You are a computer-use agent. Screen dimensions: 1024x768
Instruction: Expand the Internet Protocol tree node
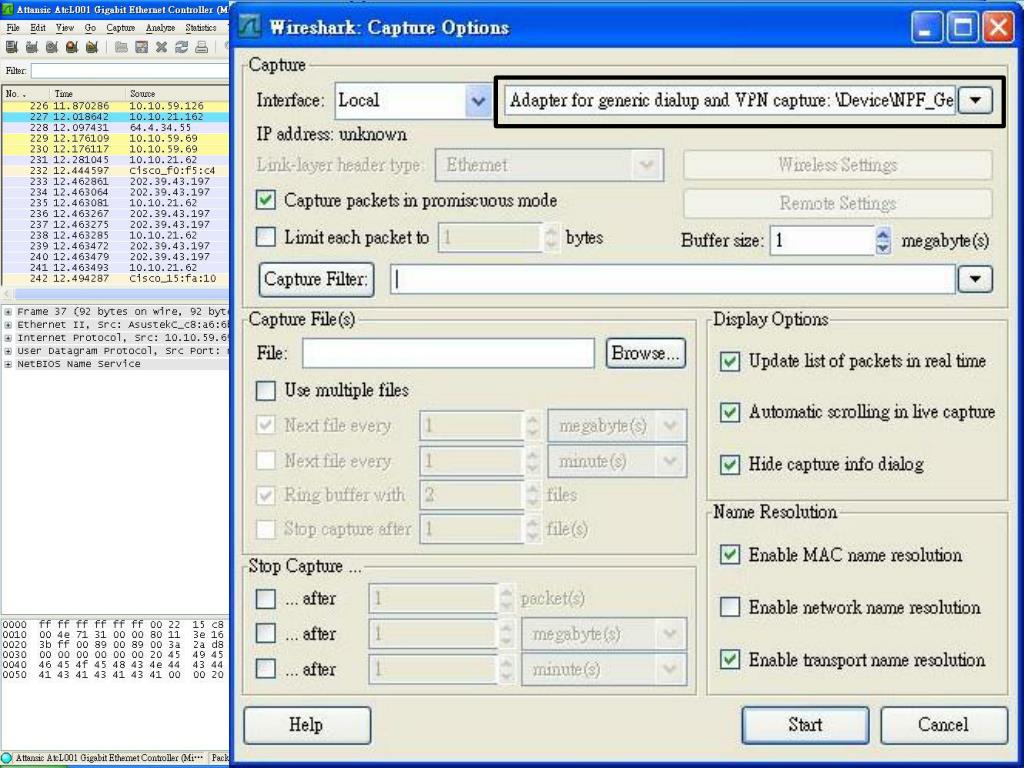click(8, 338)
